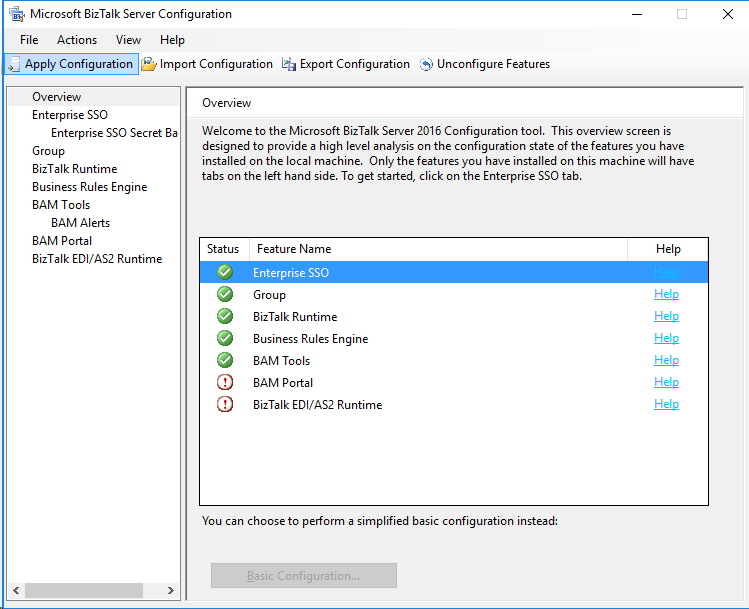Select Enterprise SSO in the left tree
The height and width of the screenshot is (609, 749).
pos(70,115)
